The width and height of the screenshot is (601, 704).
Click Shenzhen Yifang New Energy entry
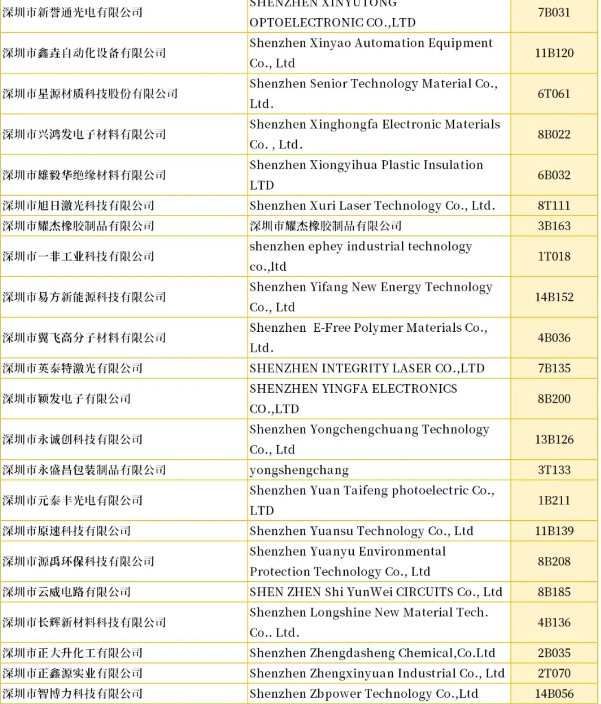click(x=371, y=297)
